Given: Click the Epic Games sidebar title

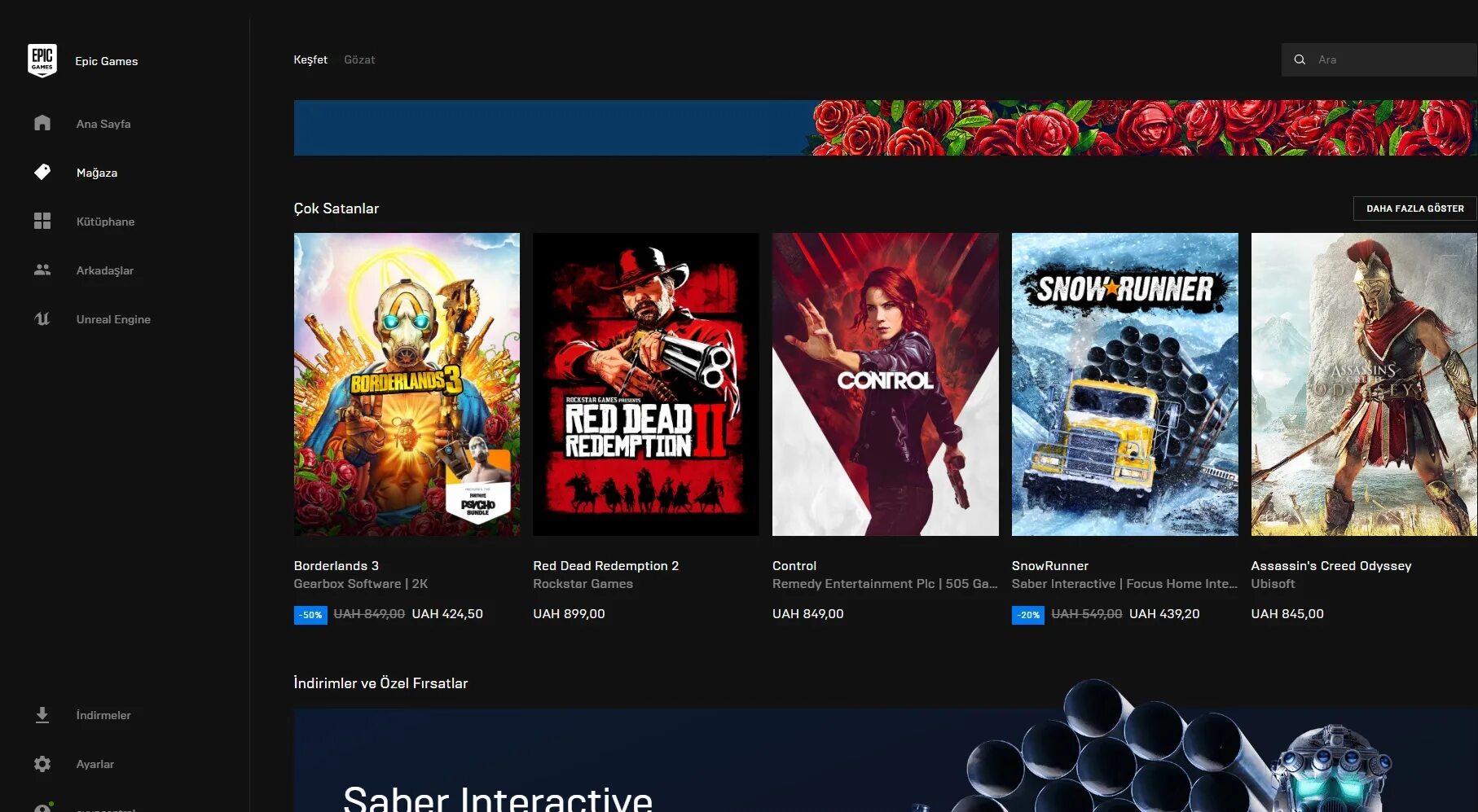Looking at the screenshot, I should tap(107, 61).
